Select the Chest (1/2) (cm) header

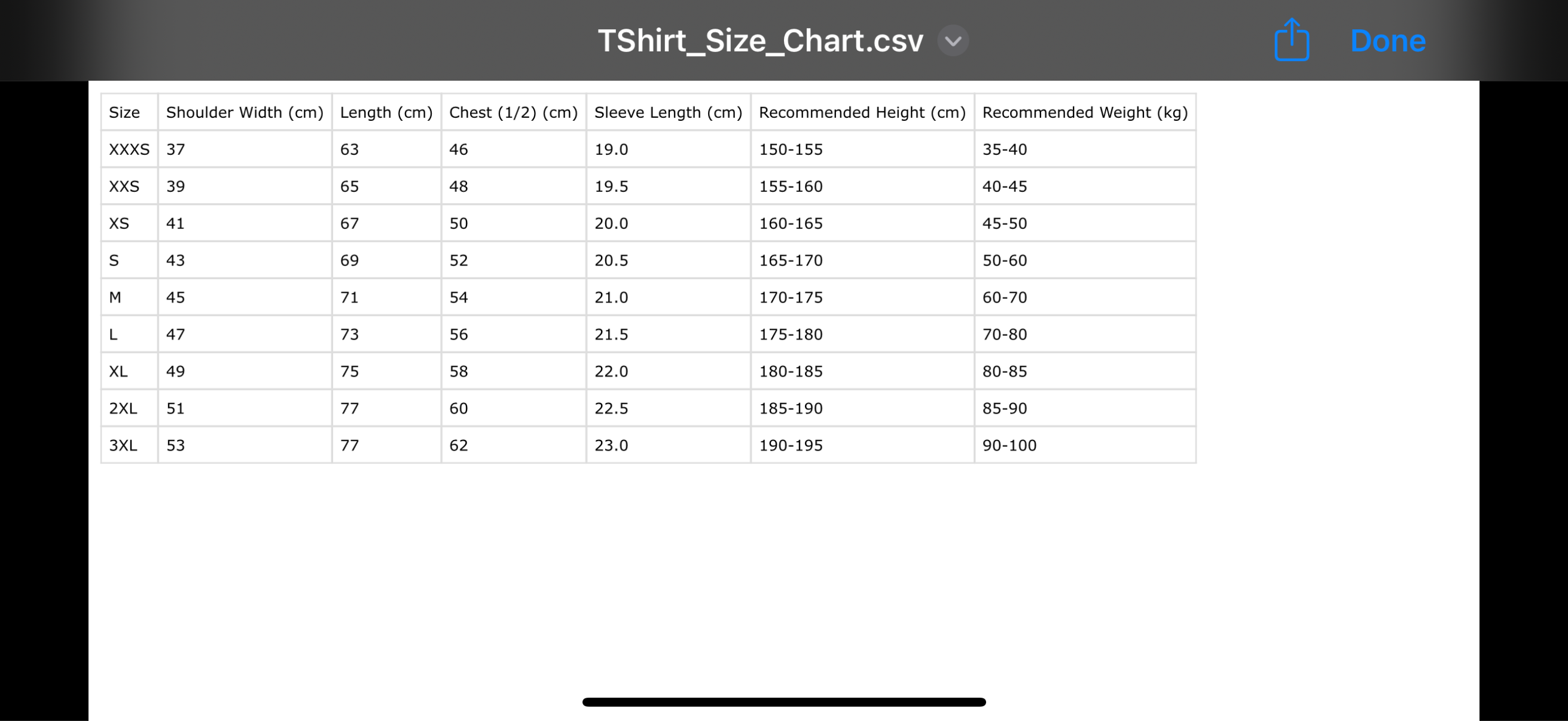(x=513, y=112)
